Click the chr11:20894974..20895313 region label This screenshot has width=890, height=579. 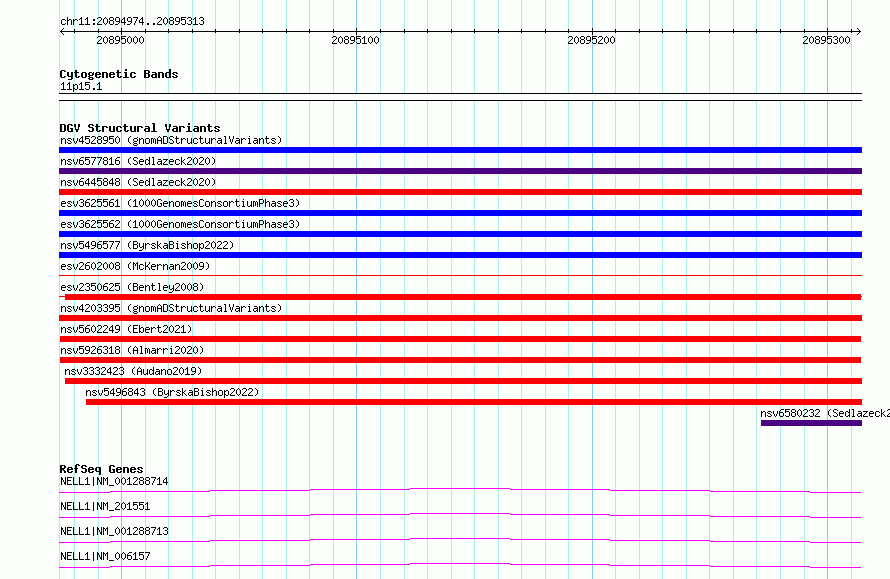coord(132,21)
